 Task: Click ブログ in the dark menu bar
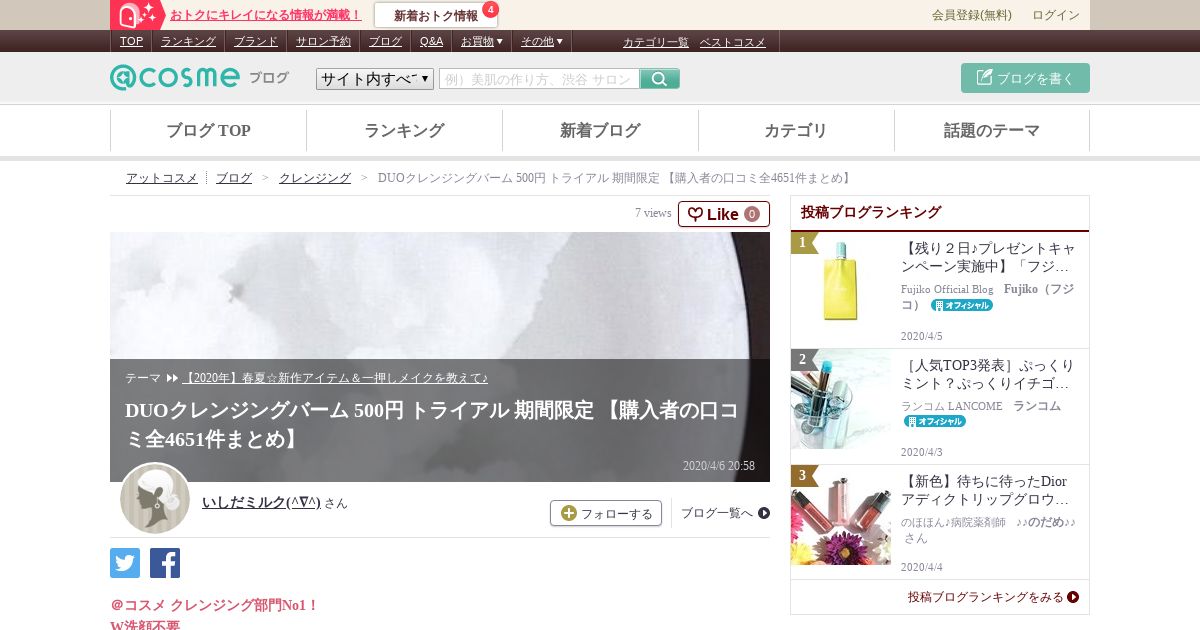tap(385, 41)
